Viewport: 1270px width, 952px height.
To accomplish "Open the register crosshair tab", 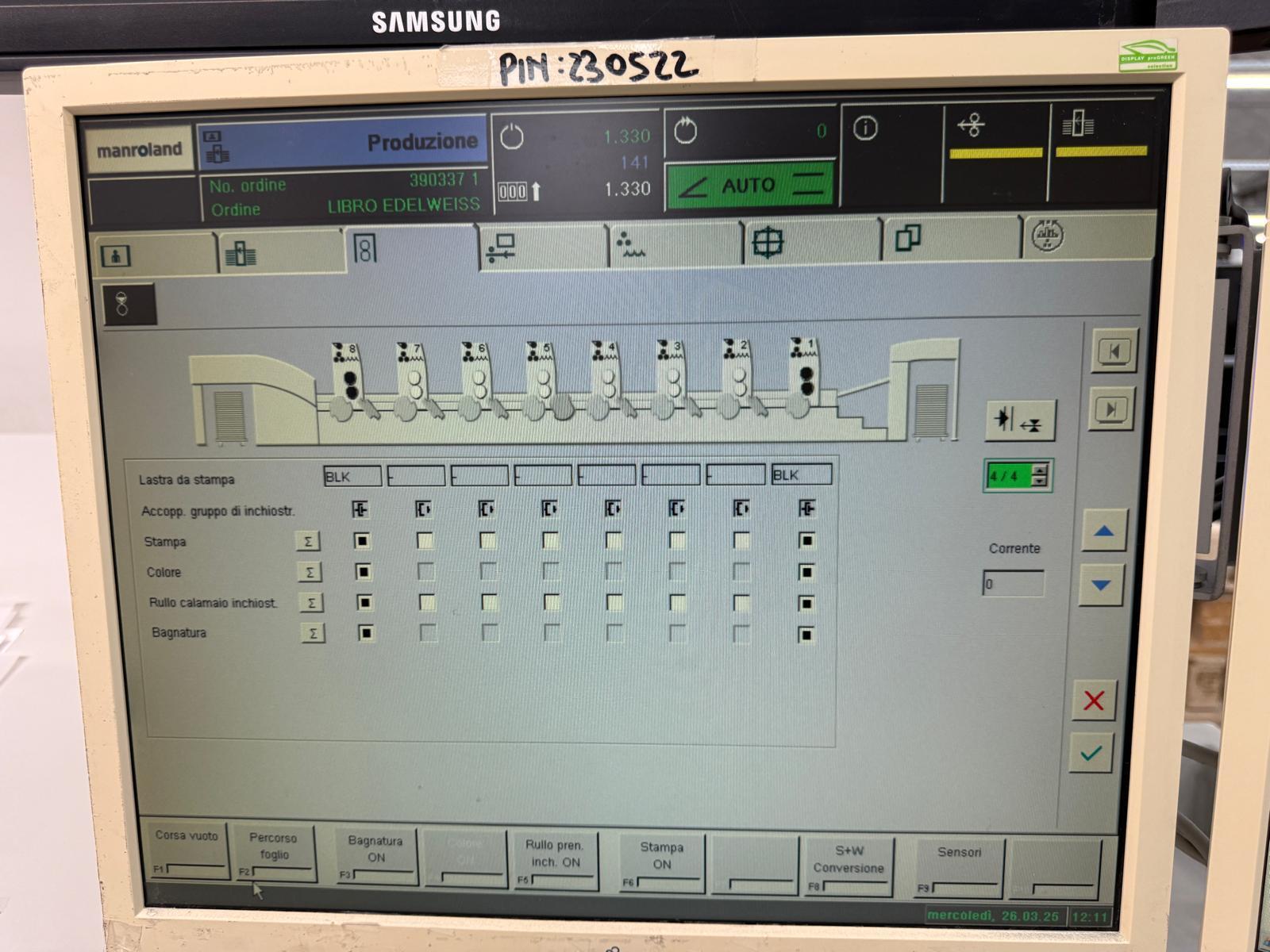I will pos(768,242).
